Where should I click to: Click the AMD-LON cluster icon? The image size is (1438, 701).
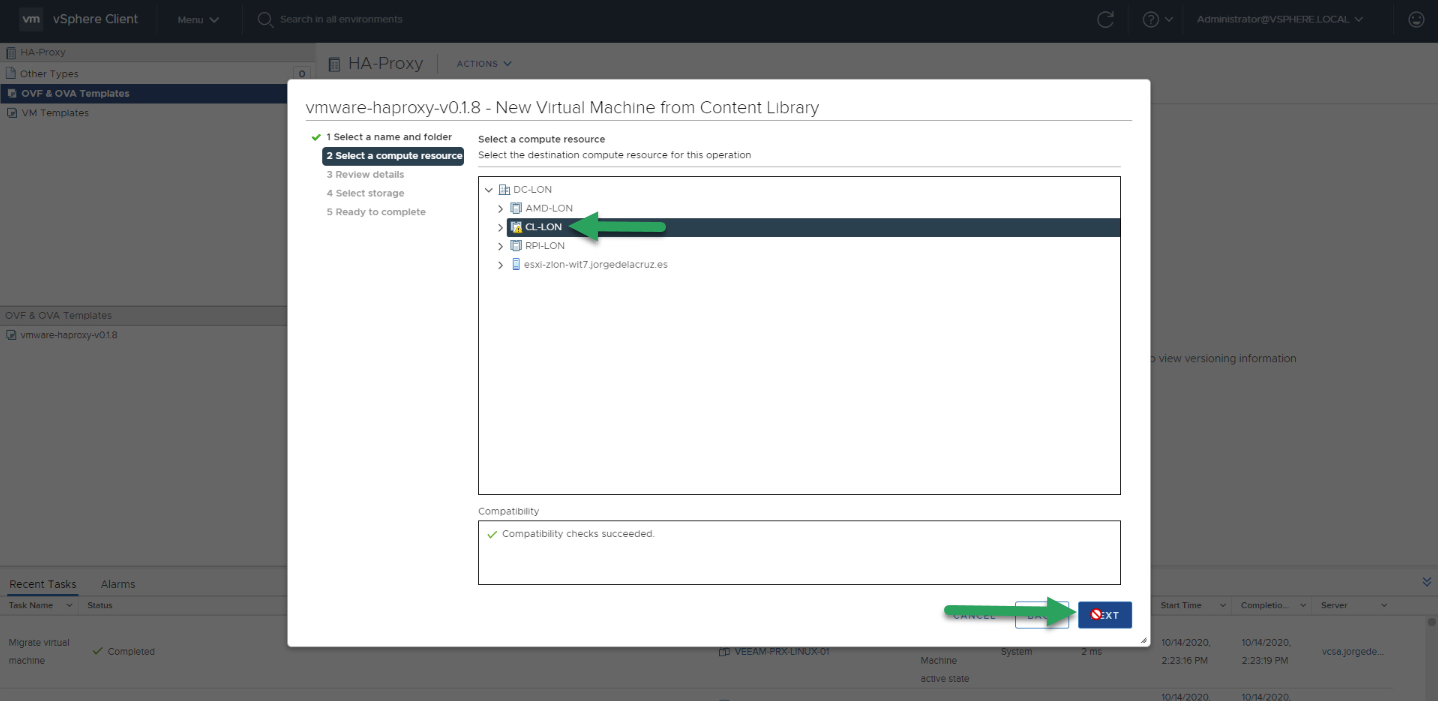(516, 208)
